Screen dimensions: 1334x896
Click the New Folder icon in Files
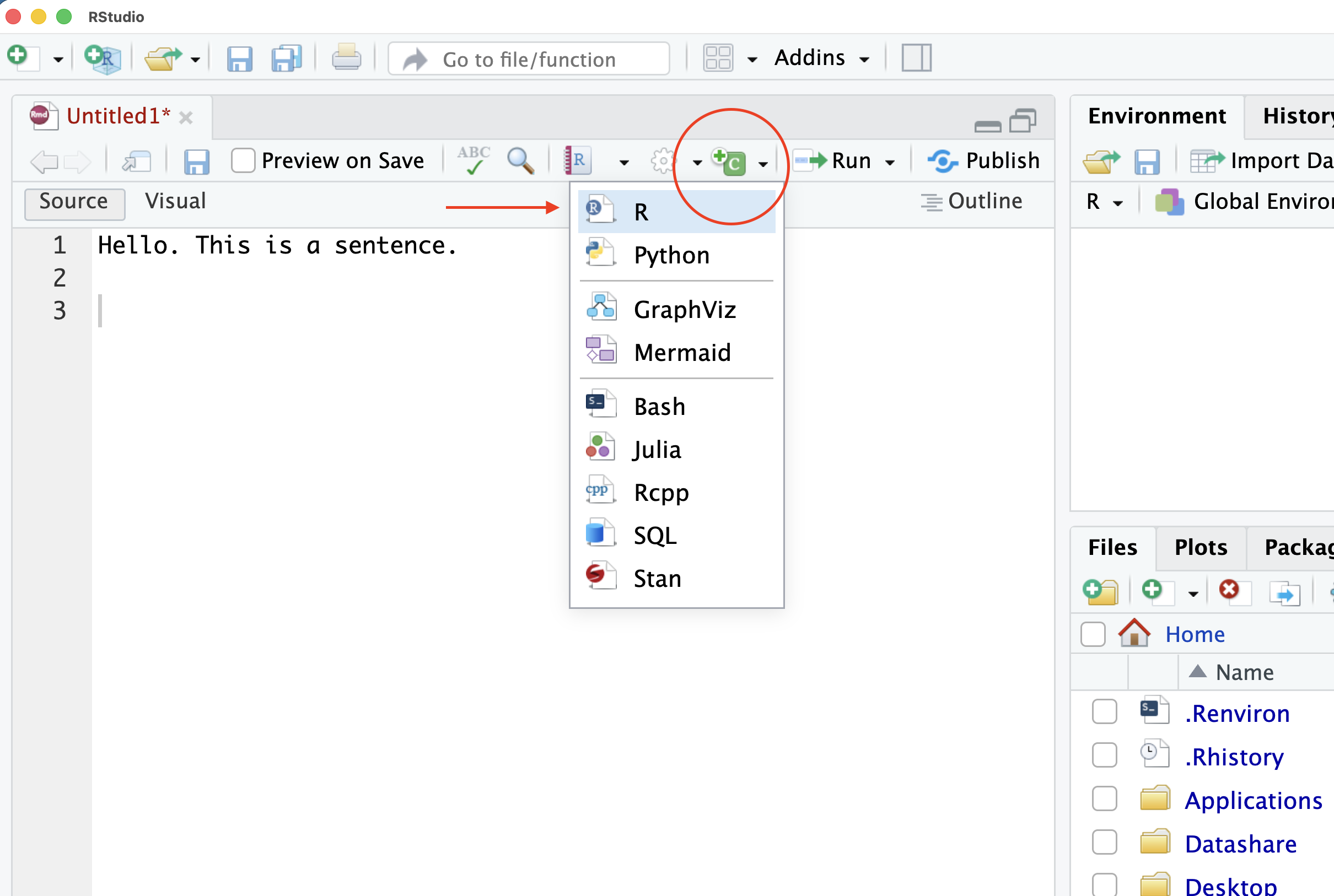(x=1100, y=592)
